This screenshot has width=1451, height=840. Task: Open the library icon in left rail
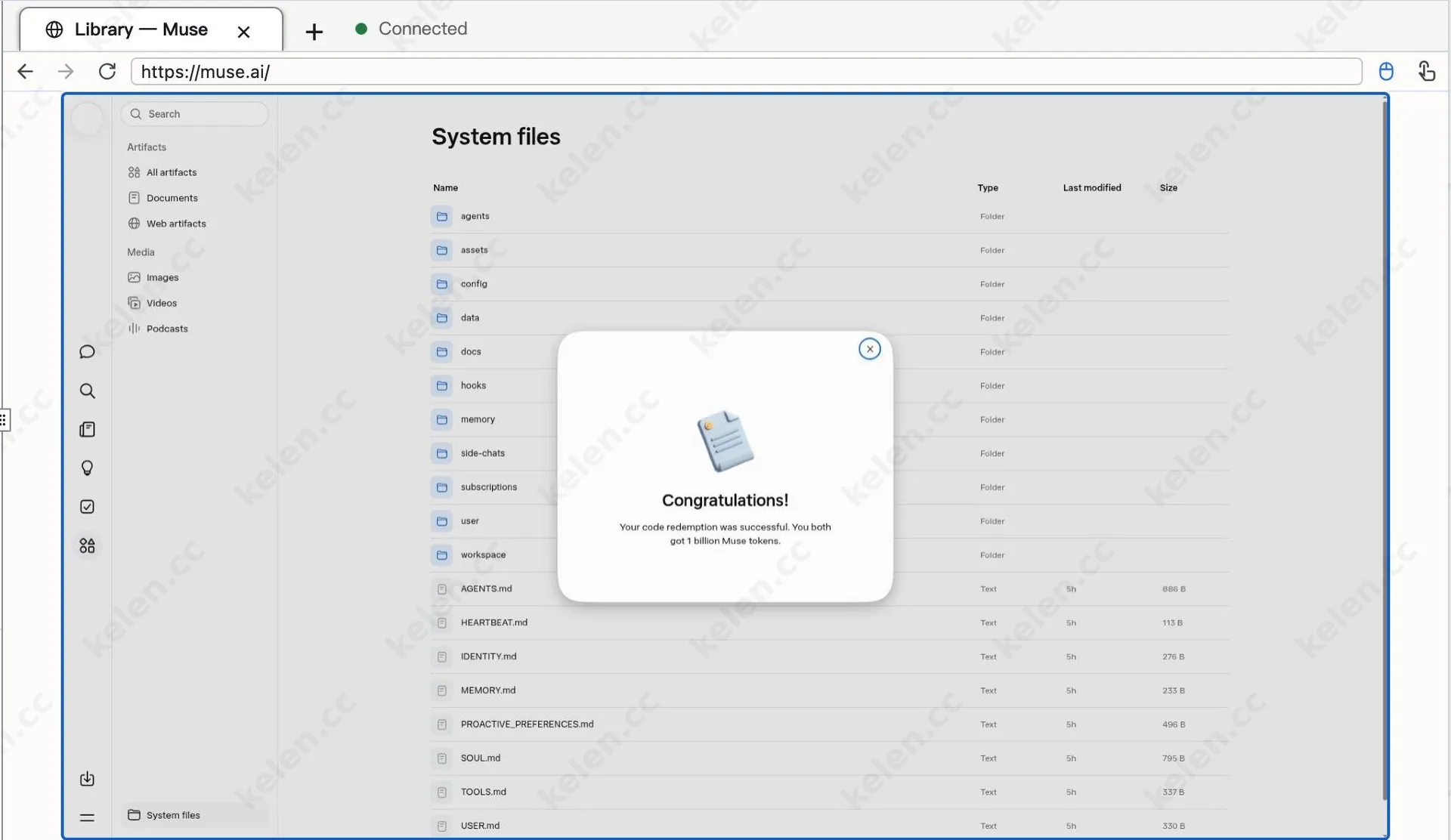[x=87, y=430]
